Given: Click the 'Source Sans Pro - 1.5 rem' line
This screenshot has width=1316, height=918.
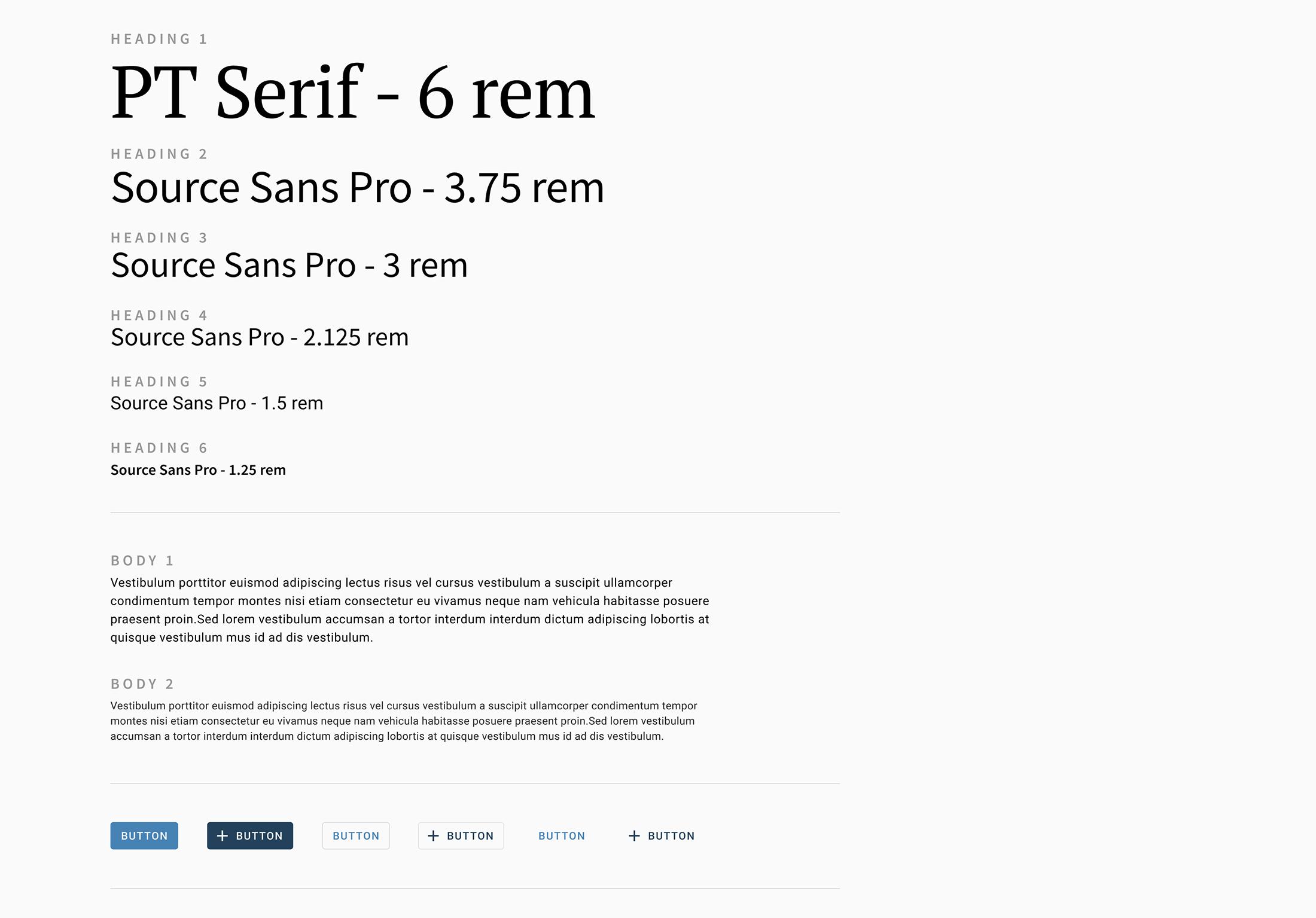Looking at the screenshot, I should [x=216, y=403].
